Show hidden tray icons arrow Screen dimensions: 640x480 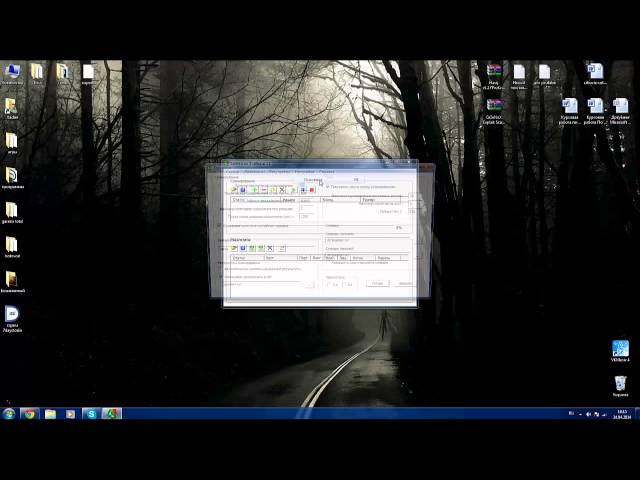(x=580, y=414)
